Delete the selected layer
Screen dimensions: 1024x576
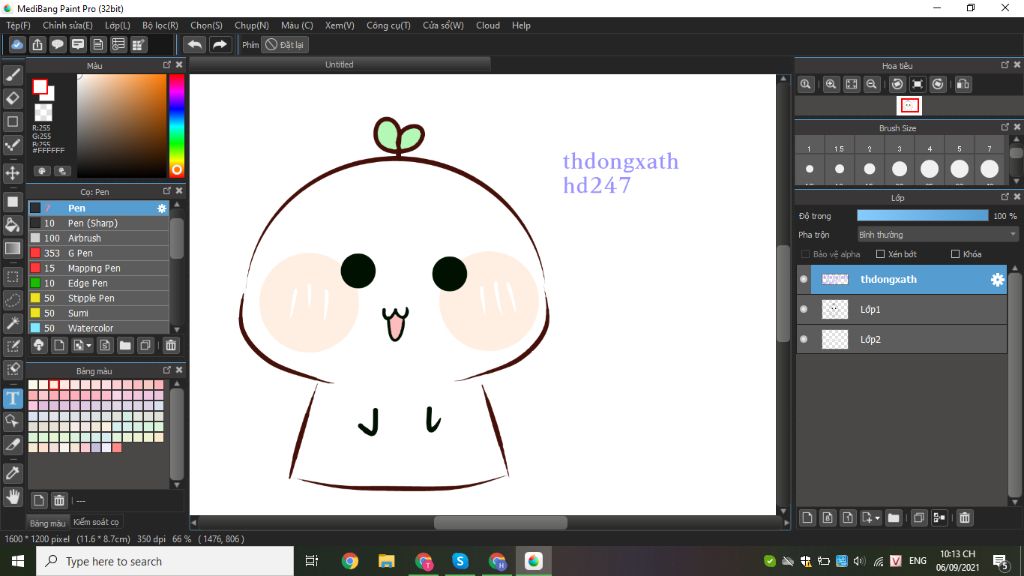965,518
